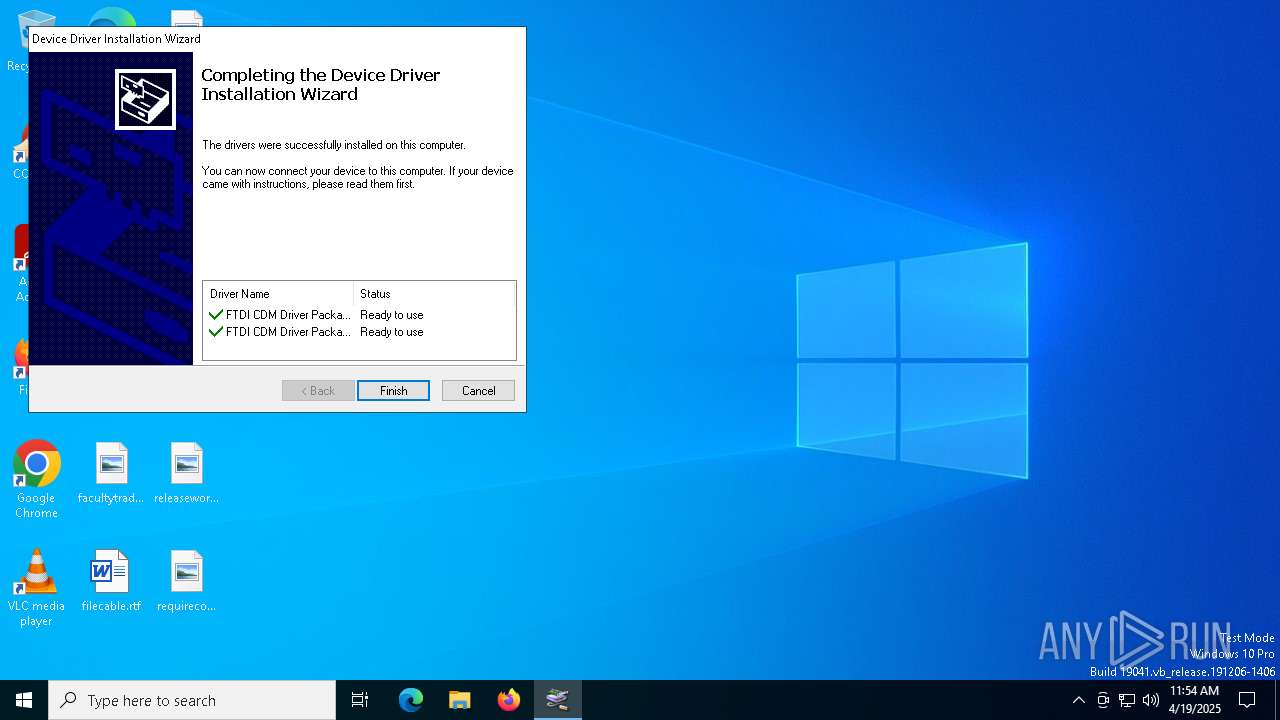
Task: Click the network tray icon
Action: tap(1127, 700)
